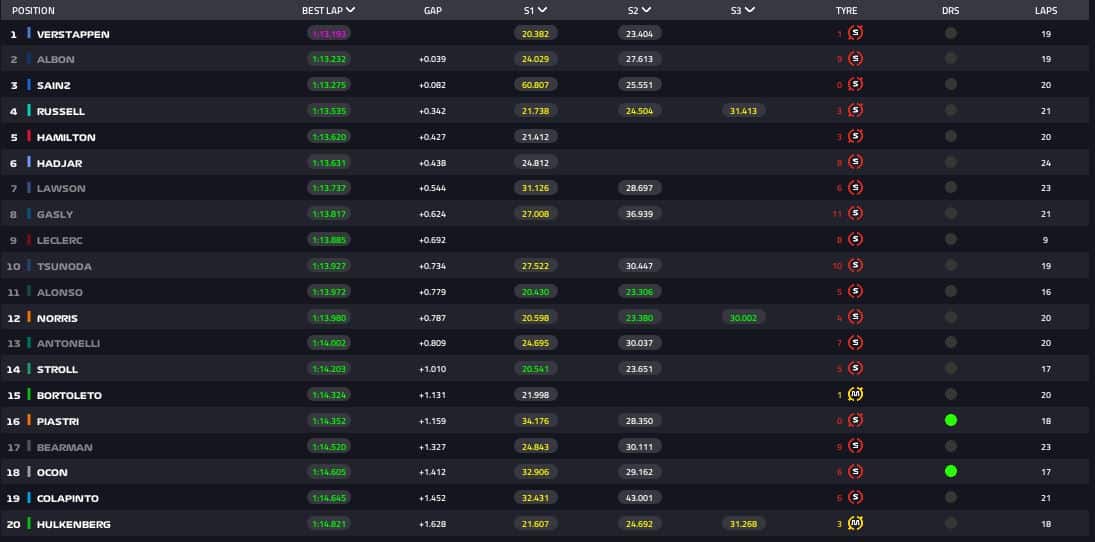Click Hadjar's lap count 24

(1045, 163)
